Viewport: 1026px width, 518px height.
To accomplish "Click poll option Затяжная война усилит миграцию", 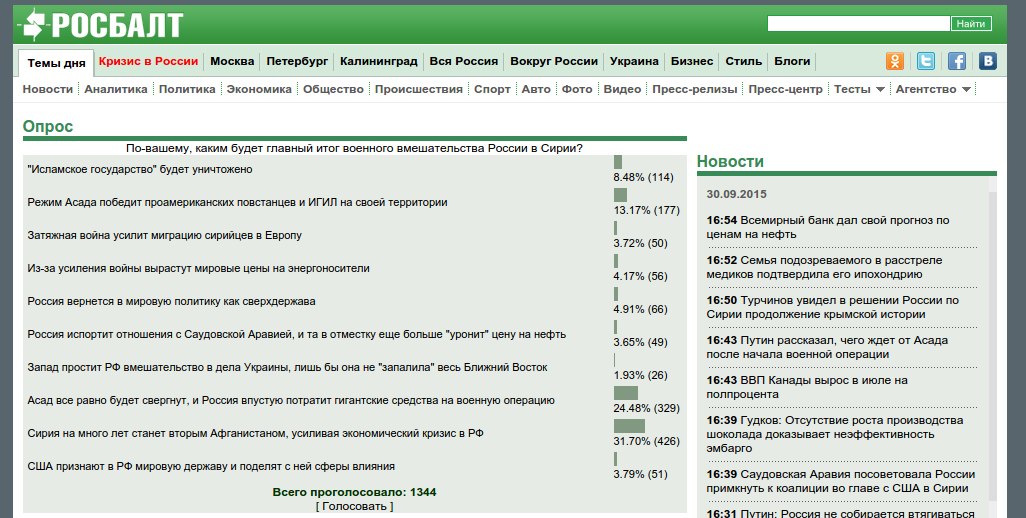I will point(164,235).
